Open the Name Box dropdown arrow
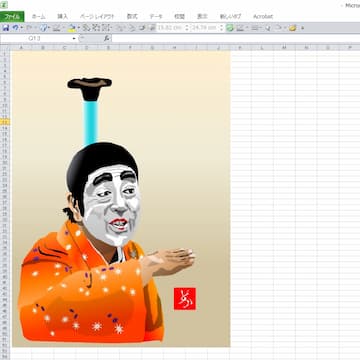 (74, 39)
